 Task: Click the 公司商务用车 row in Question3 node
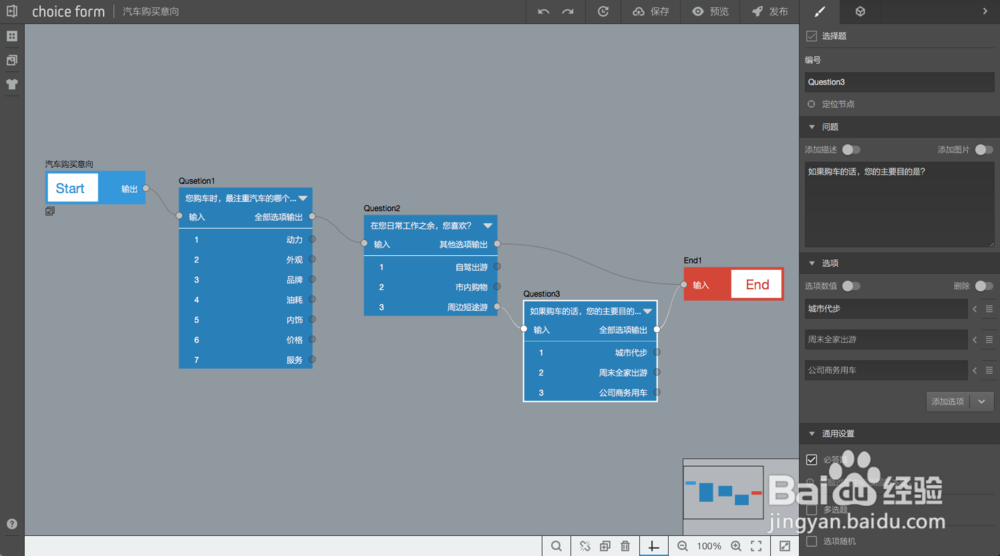point(590,393)
